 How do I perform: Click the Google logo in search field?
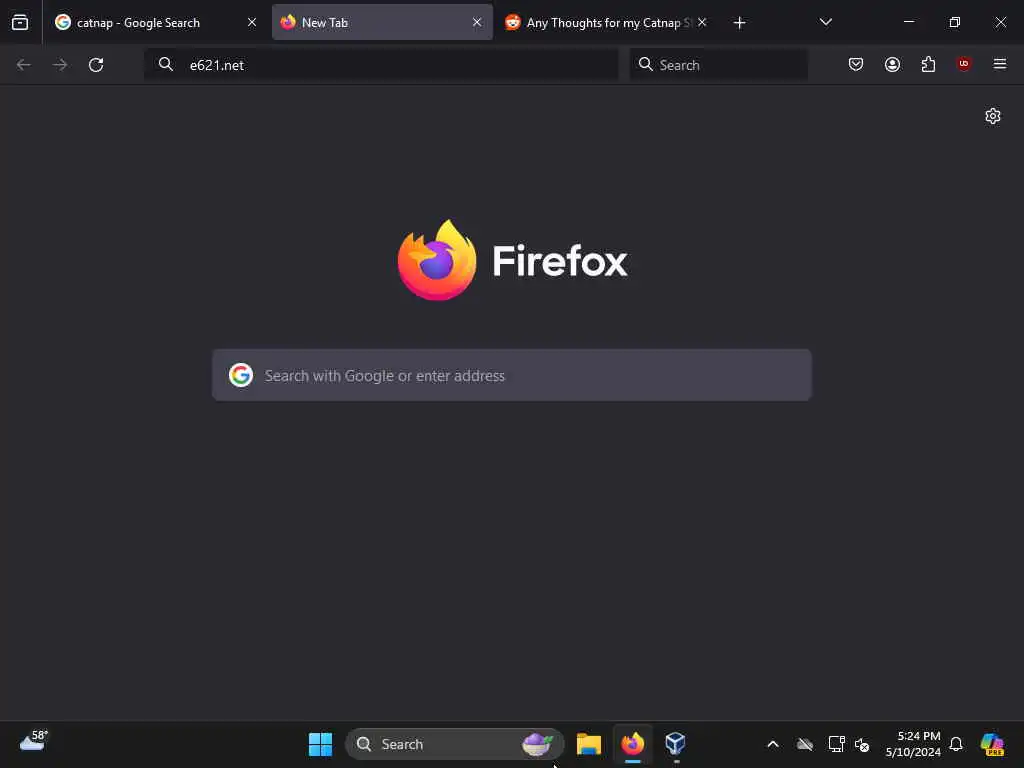click(x=241, y=375)
